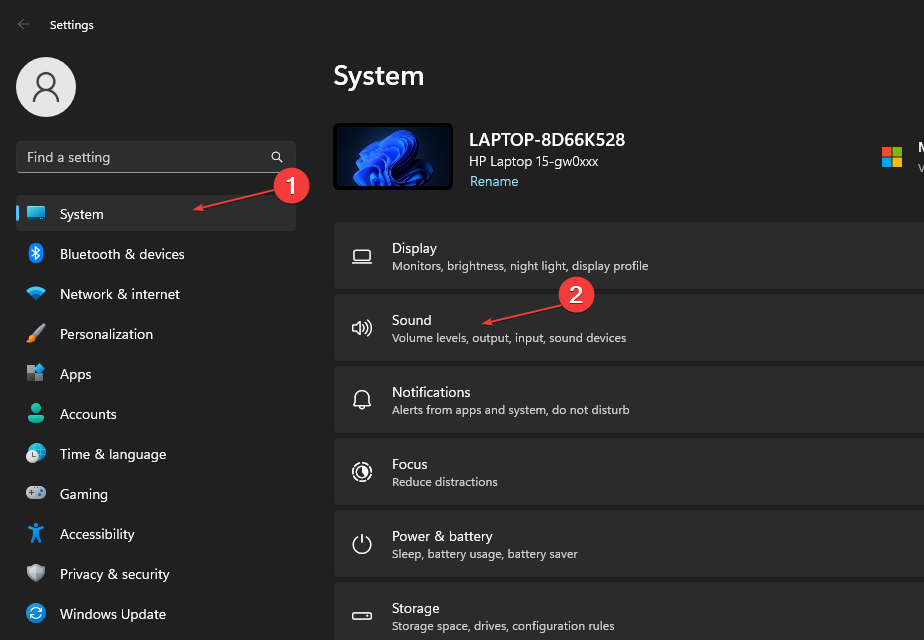Click the Focus icon
The height and width of the screenshot is (640, 924).
coord(362,471)
